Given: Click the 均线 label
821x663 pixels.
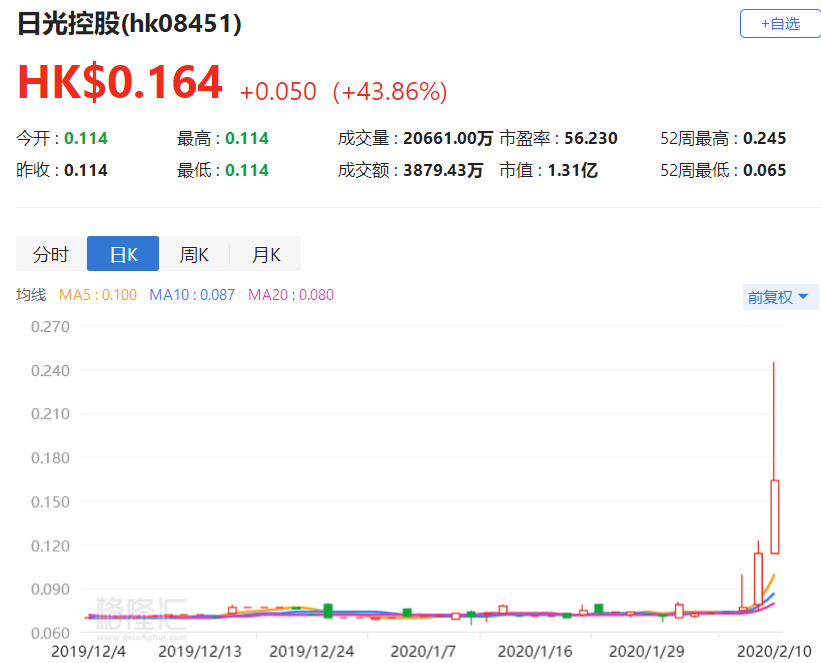Looking at the screenshot, I should (31, 295).
